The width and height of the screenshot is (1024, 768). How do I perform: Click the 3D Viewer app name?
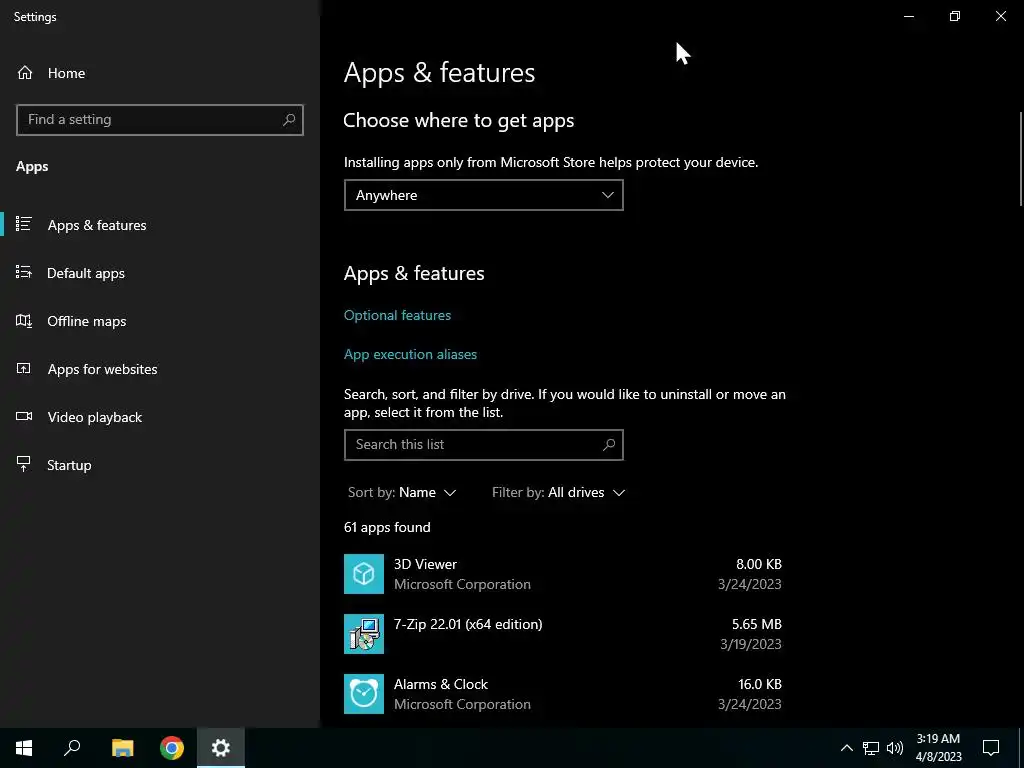click(x=425, y=564)
